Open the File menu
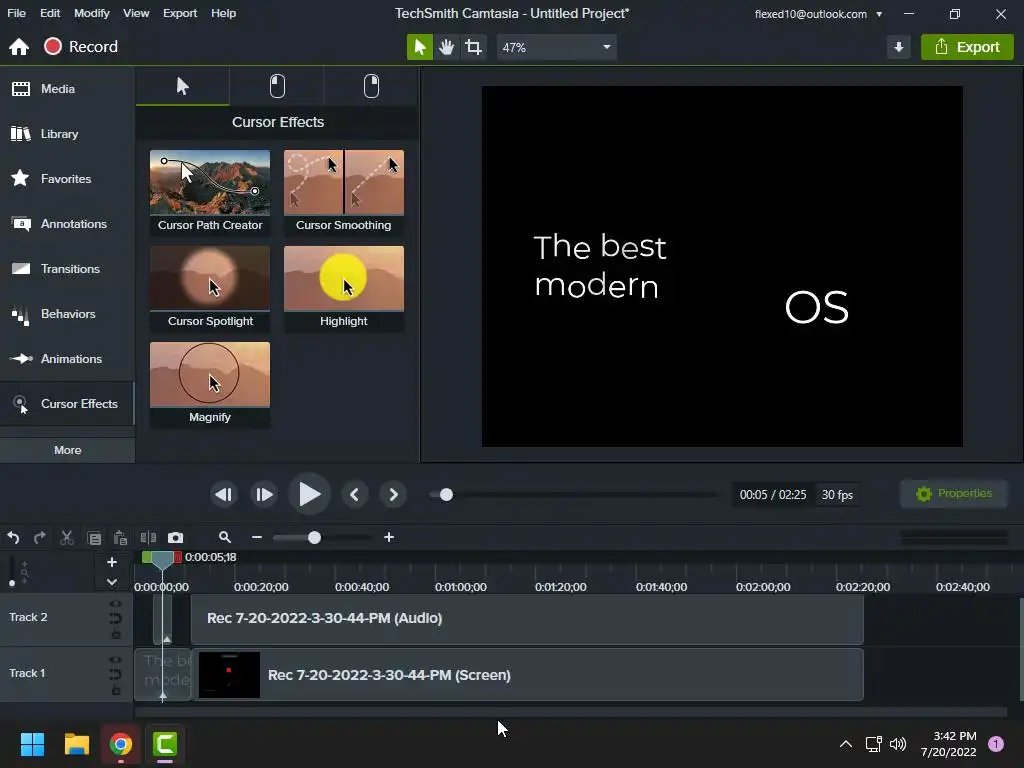 pos(16,13)
